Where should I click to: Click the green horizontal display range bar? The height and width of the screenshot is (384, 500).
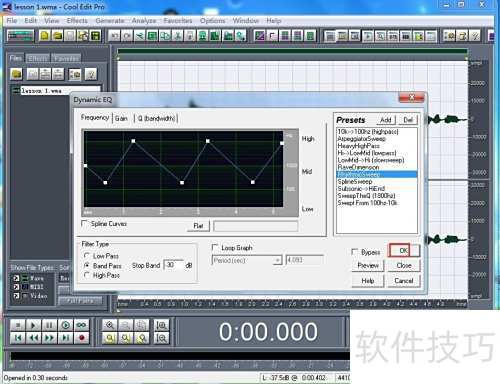point(292,52)
